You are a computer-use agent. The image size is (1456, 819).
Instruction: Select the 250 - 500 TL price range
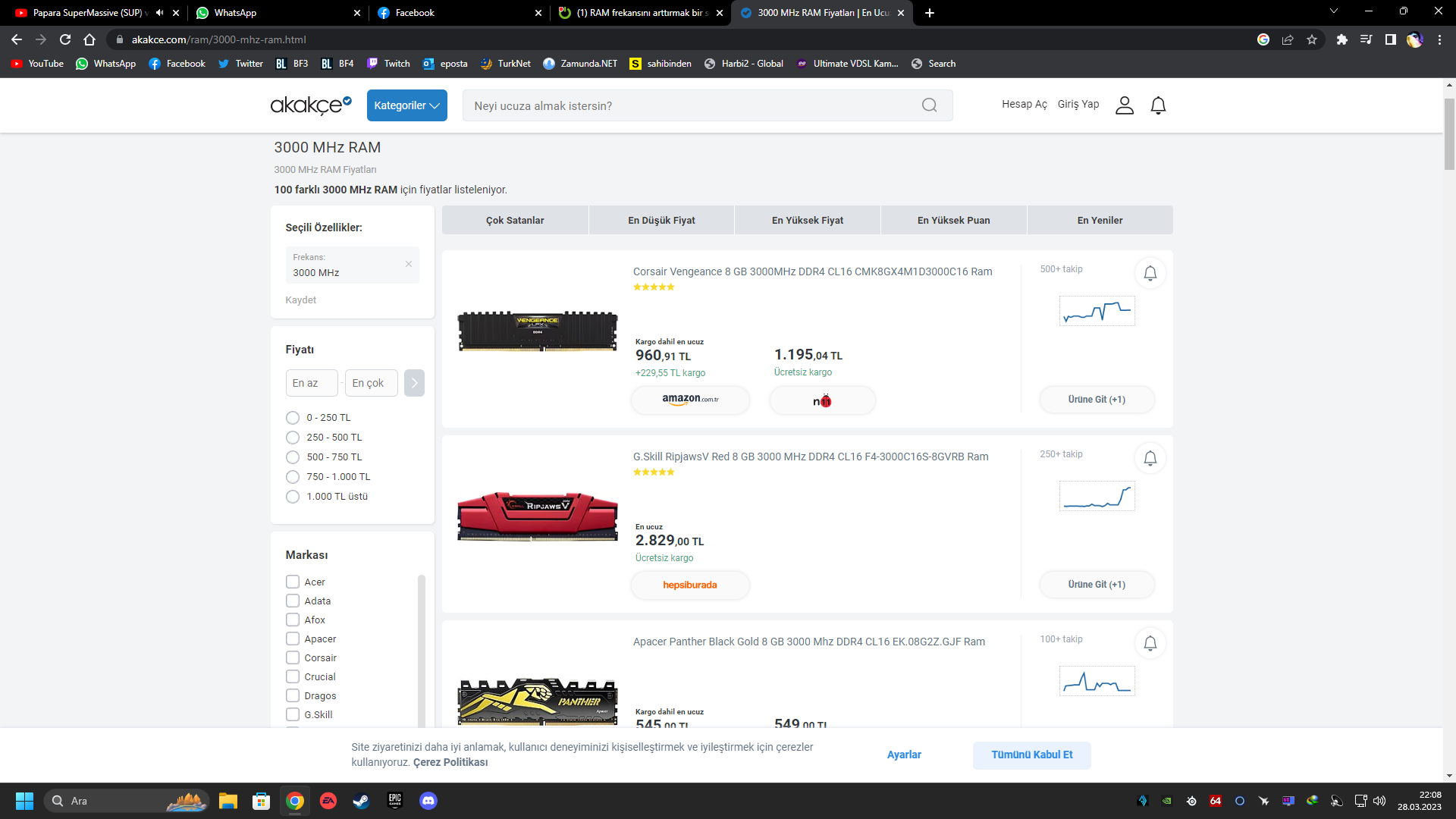point(293,438)
